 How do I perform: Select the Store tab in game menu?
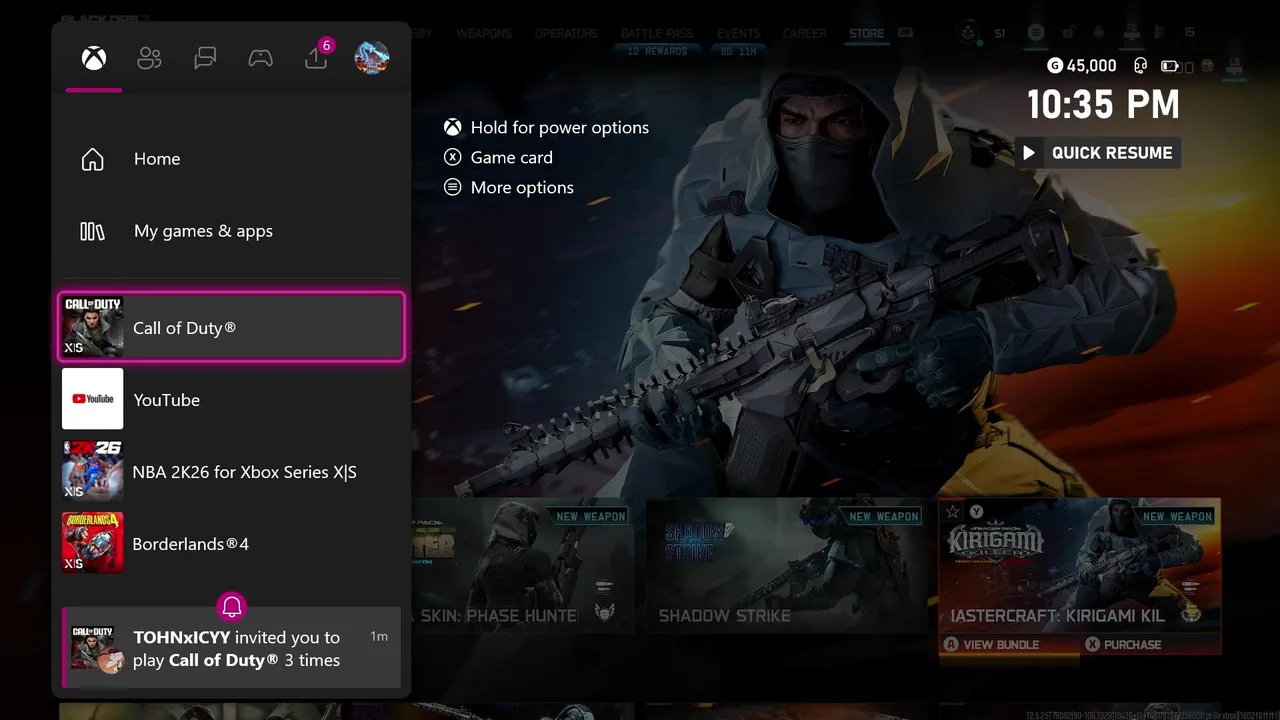point(866,33)
